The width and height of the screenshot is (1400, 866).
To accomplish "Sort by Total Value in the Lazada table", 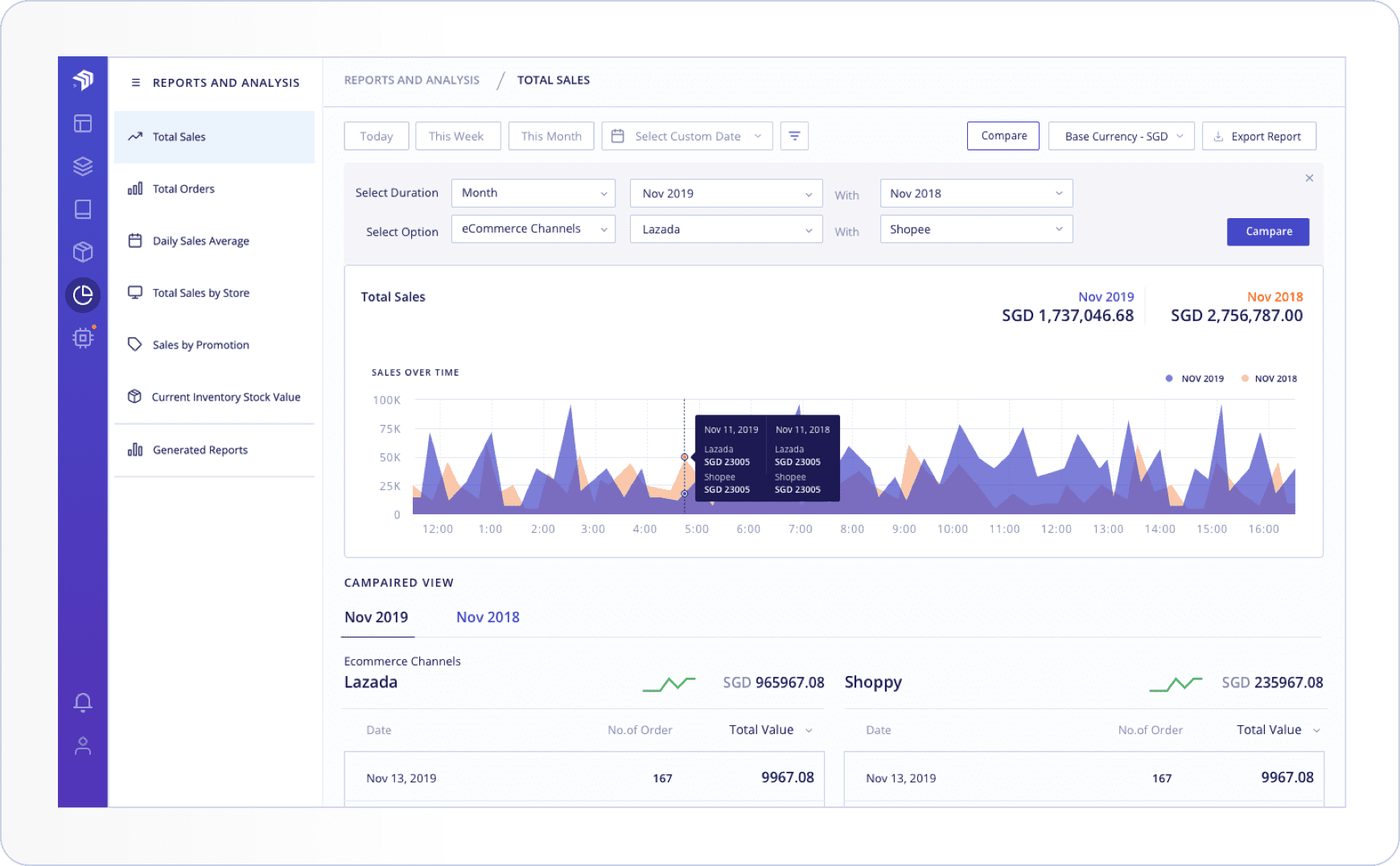I will [x=768, y=729].
